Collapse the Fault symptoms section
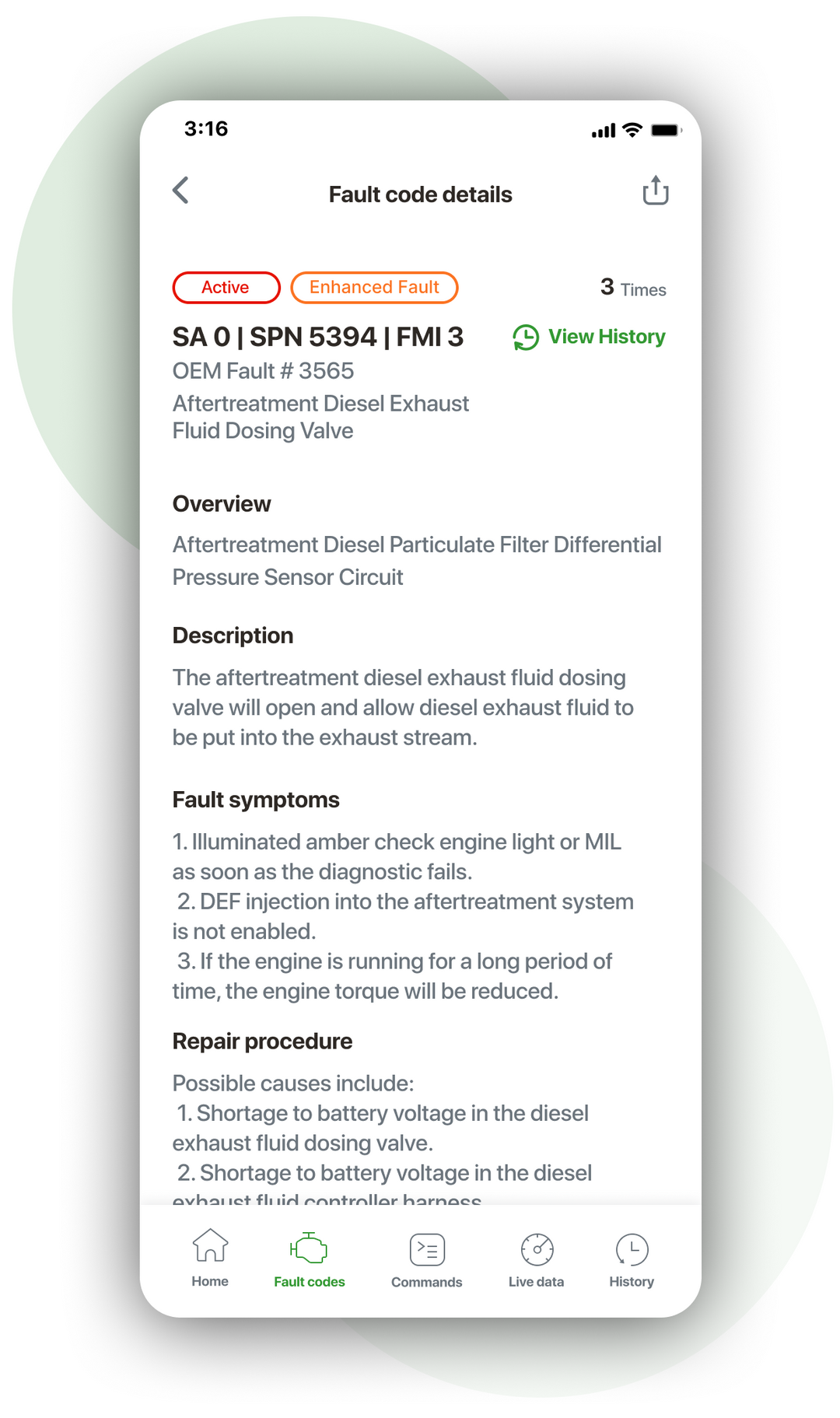The width and height of the screenshot is (840, 1418). point(255,799)
